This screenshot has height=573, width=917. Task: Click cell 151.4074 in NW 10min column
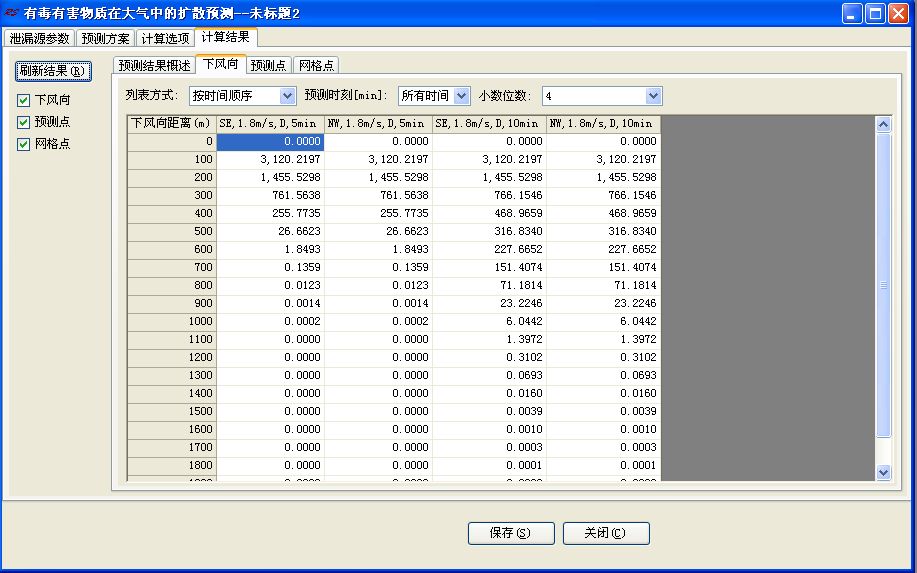click(604, 268)
